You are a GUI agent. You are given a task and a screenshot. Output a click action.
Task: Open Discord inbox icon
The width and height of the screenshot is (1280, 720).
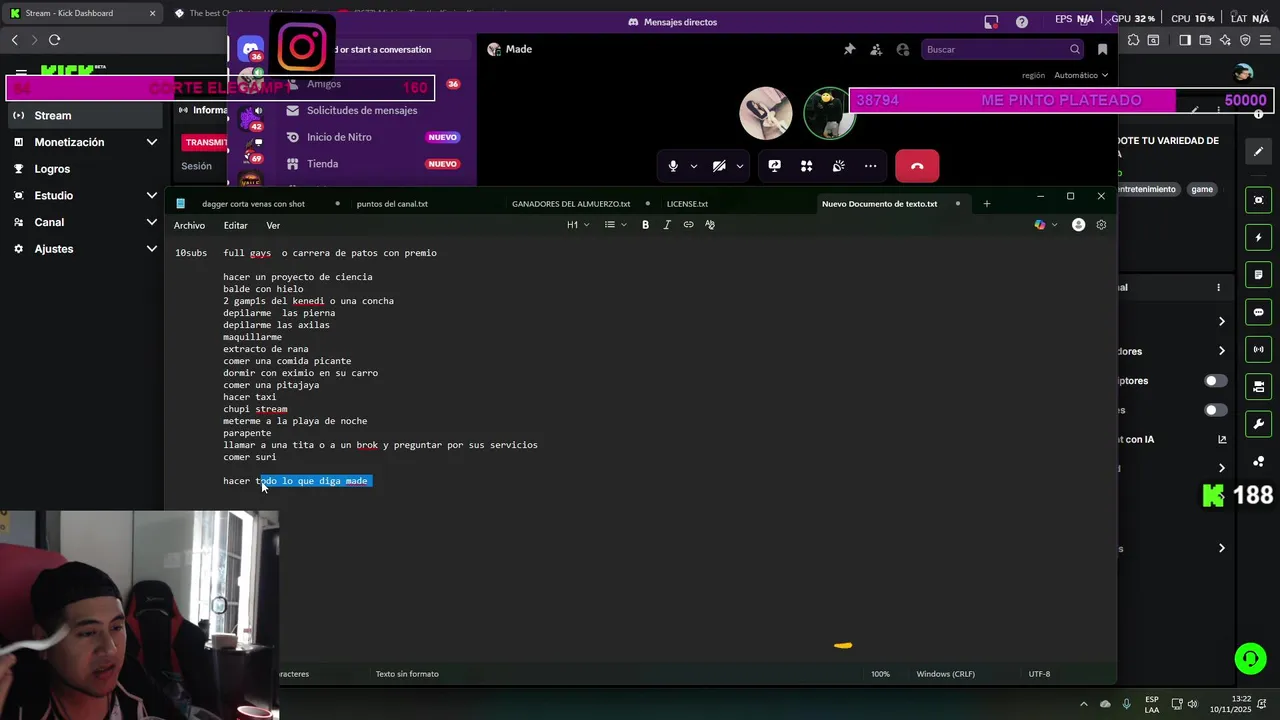coord(991,22)
